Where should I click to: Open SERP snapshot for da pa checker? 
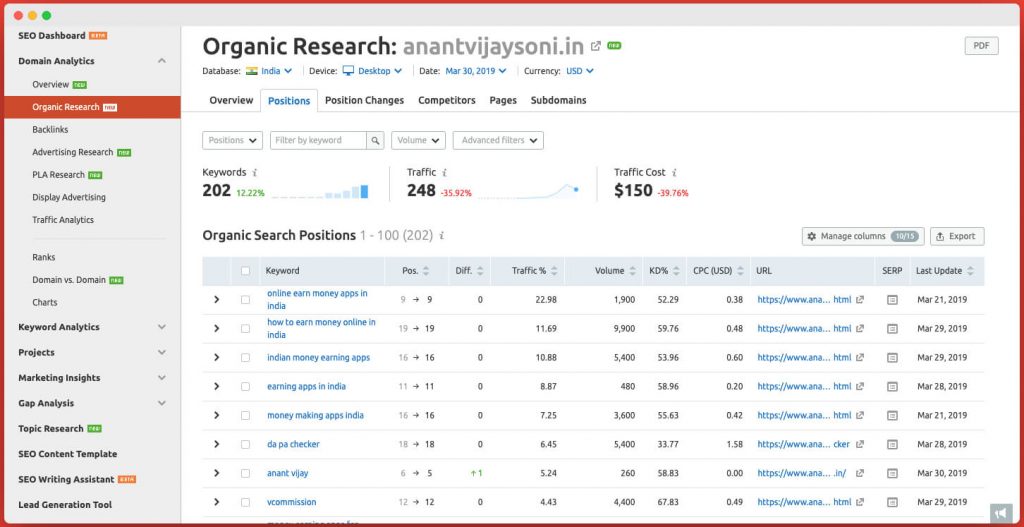point(892,444)
